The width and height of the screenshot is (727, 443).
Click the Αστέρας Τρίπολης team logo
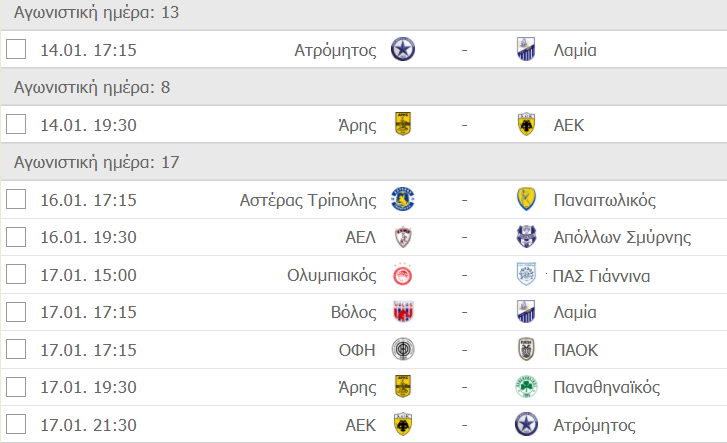403,200
